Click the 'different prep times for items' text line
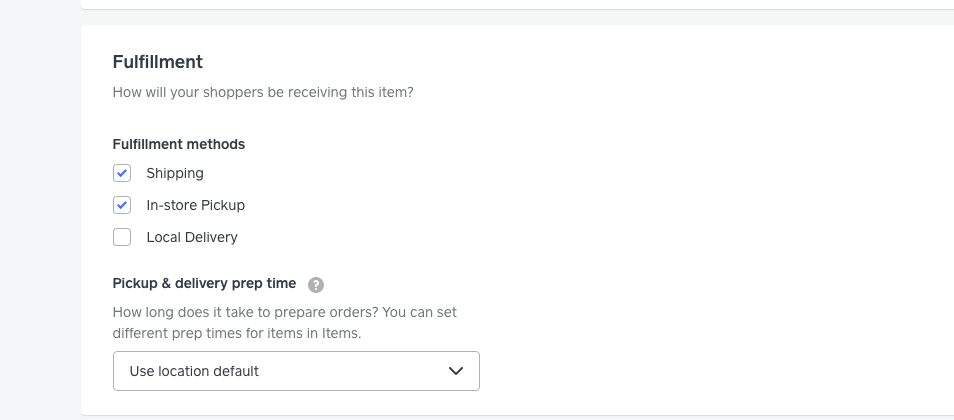Screen dimensions: 954x420 pyautogui.click(x=237, y=333)
